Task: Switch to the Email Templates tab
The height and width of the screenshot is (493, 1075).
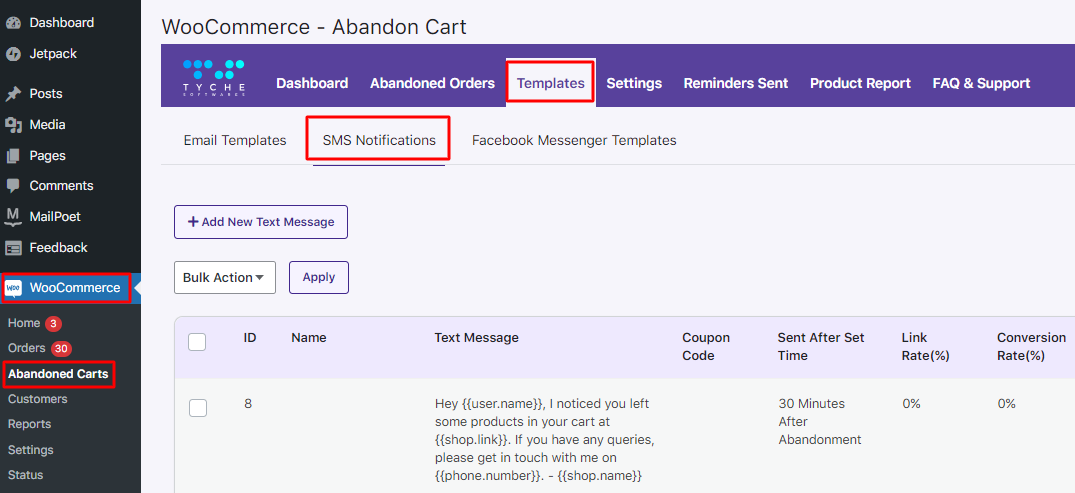Action: [x=235, y=141]
